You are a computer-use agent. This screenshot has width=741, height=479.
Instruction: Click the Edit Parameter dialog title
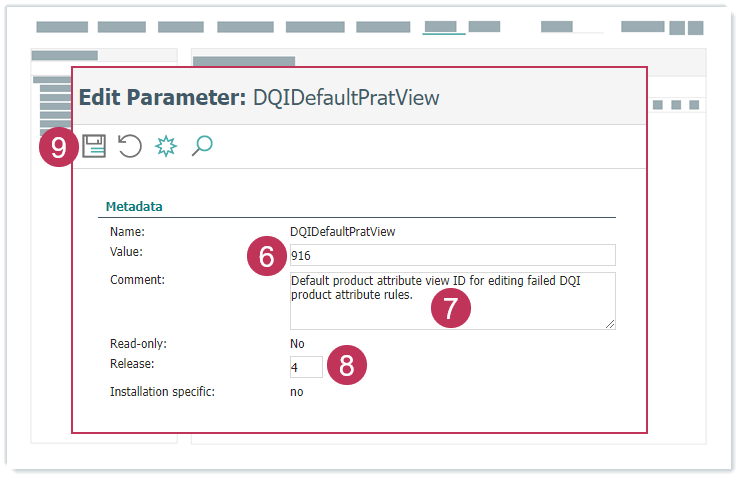click(x=259, y=97)
